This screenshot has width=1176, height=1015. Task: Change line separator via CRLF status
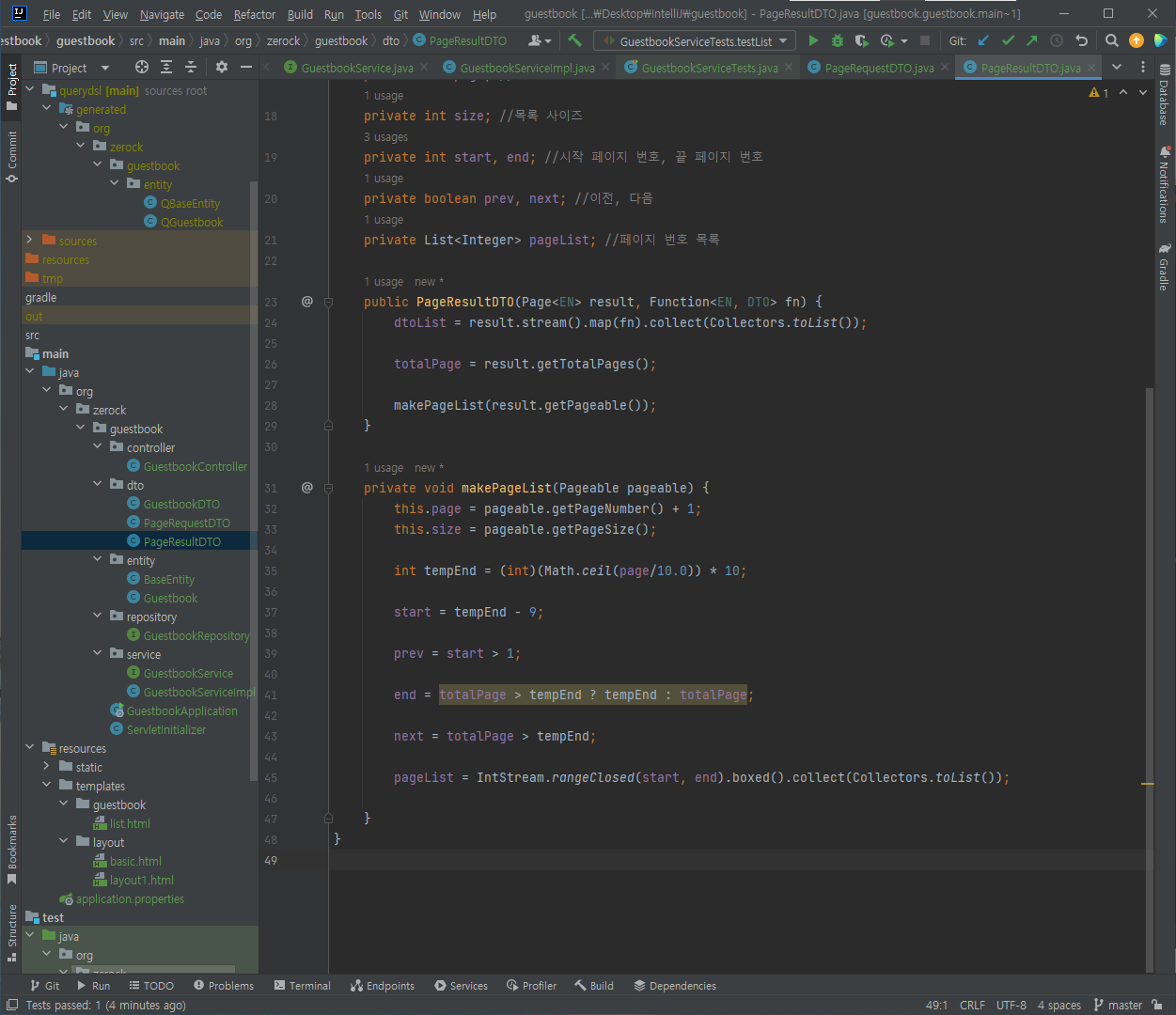972,1005
